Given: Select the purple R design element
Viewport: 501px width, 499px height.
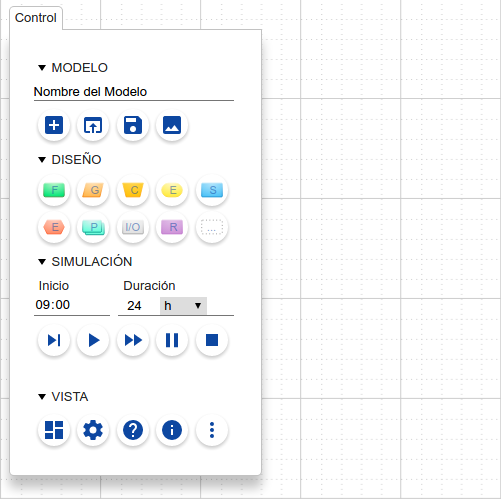Looking at the screenshot, I should [172, 227].
